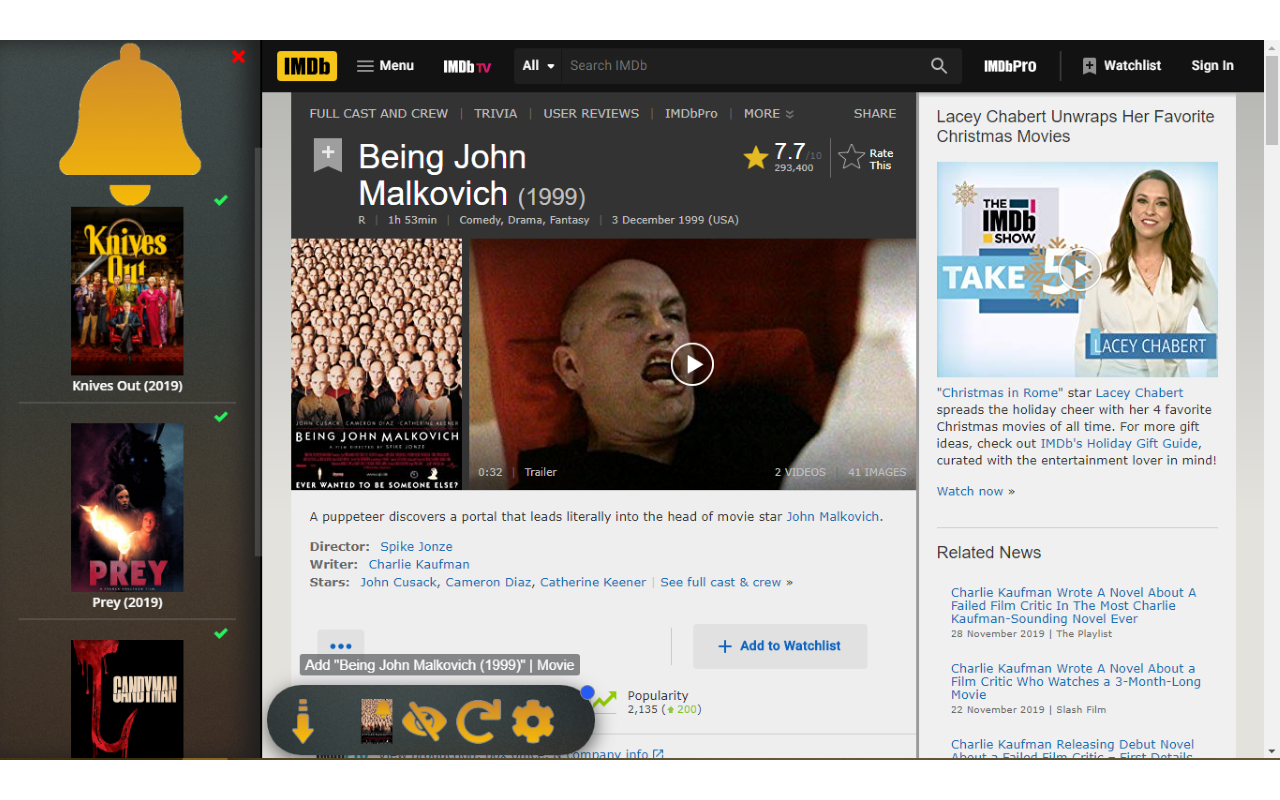Open the TRIVIA tab
1280x800 pixels.
496,114
